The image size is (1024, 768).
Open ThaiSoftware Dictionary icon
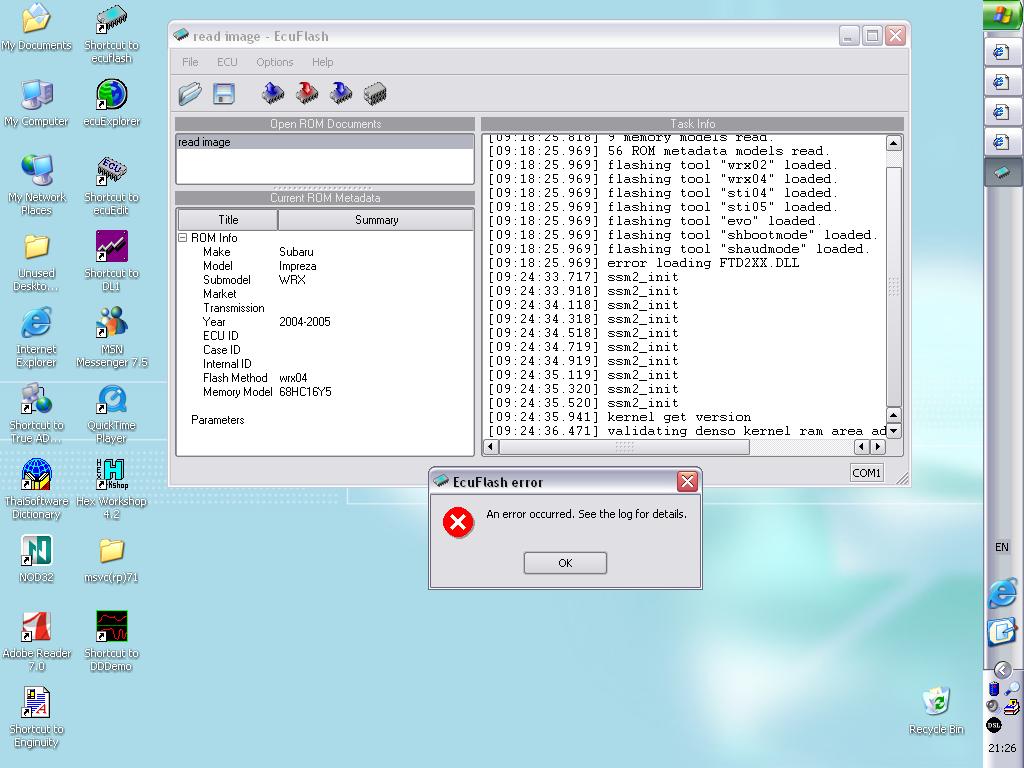pyautogui.click(x=36, y=490)
